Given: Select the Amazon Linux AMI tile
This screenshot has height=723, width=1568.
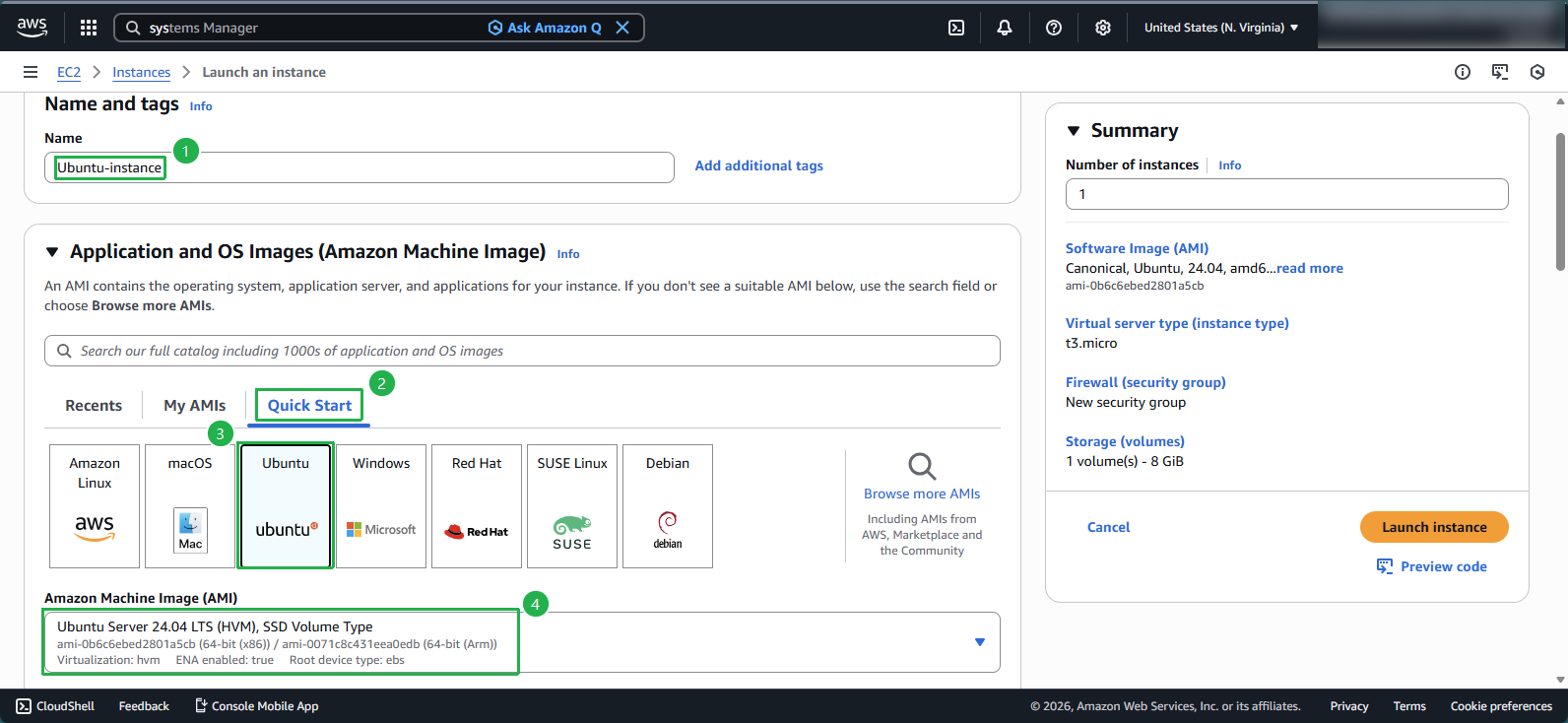Looking at the screenshot, I should click(95, 506).
